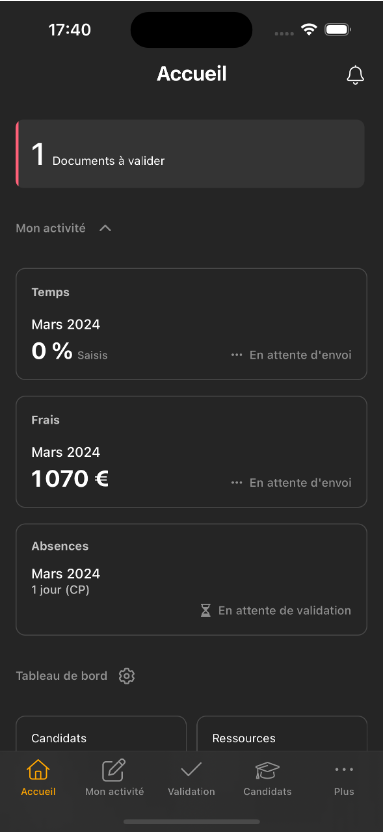Click the dots icon in Frais card
Viewport: 384px width, 832px height.
click(x=237, y=483)
